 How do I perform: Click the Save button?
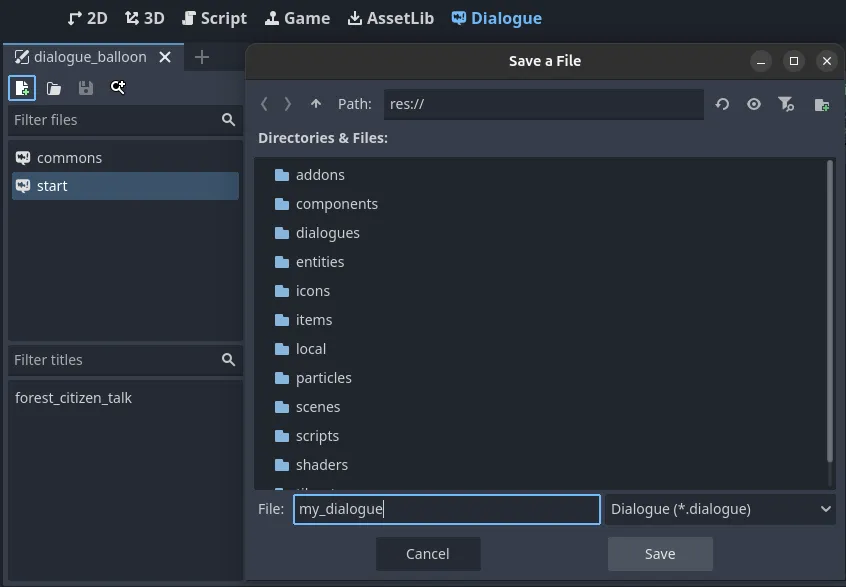[660, 553]
